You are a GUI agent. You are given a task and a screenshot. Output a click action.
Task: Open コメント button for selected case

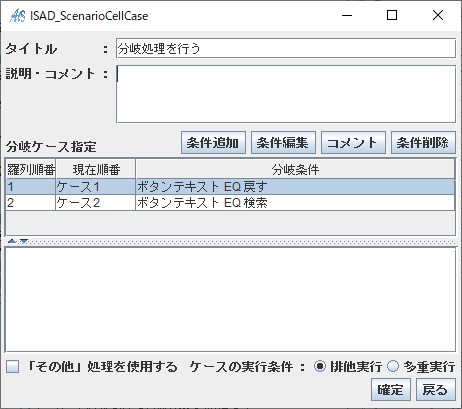pyautogui.click(x=353, y=143)
